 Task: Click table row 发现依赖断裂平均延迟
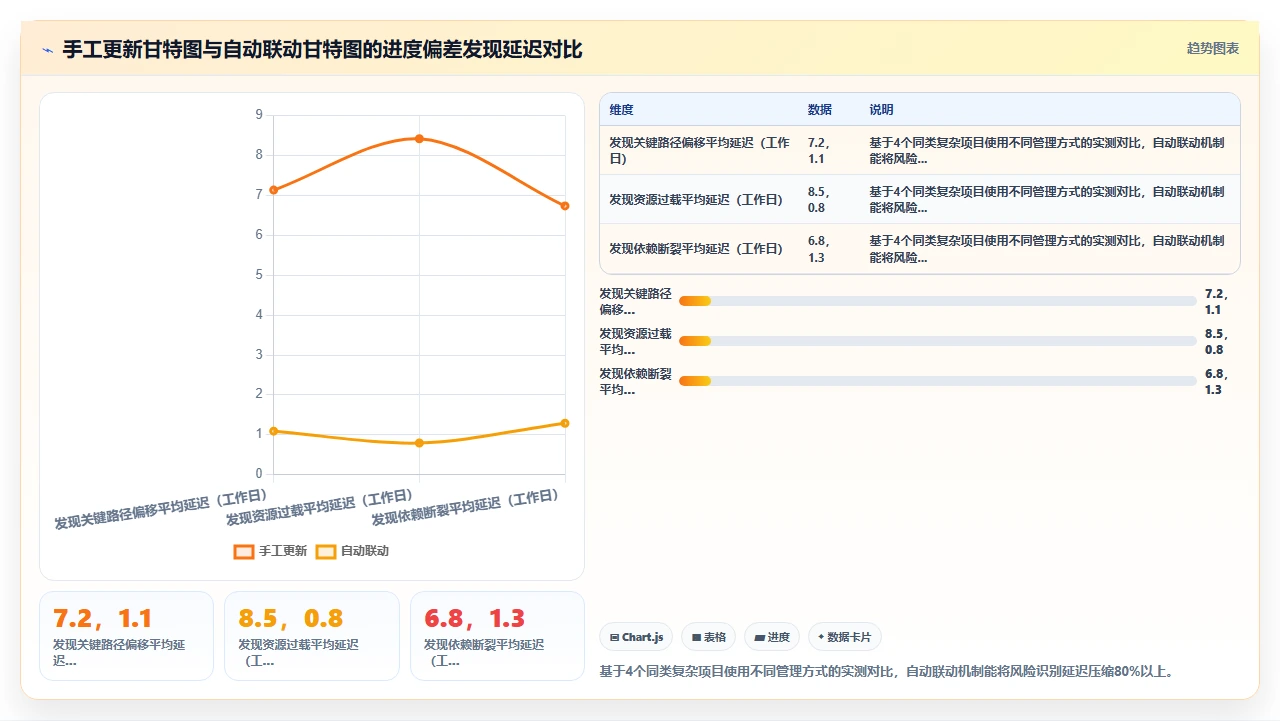pyautogui.click(x=919, y=248)
